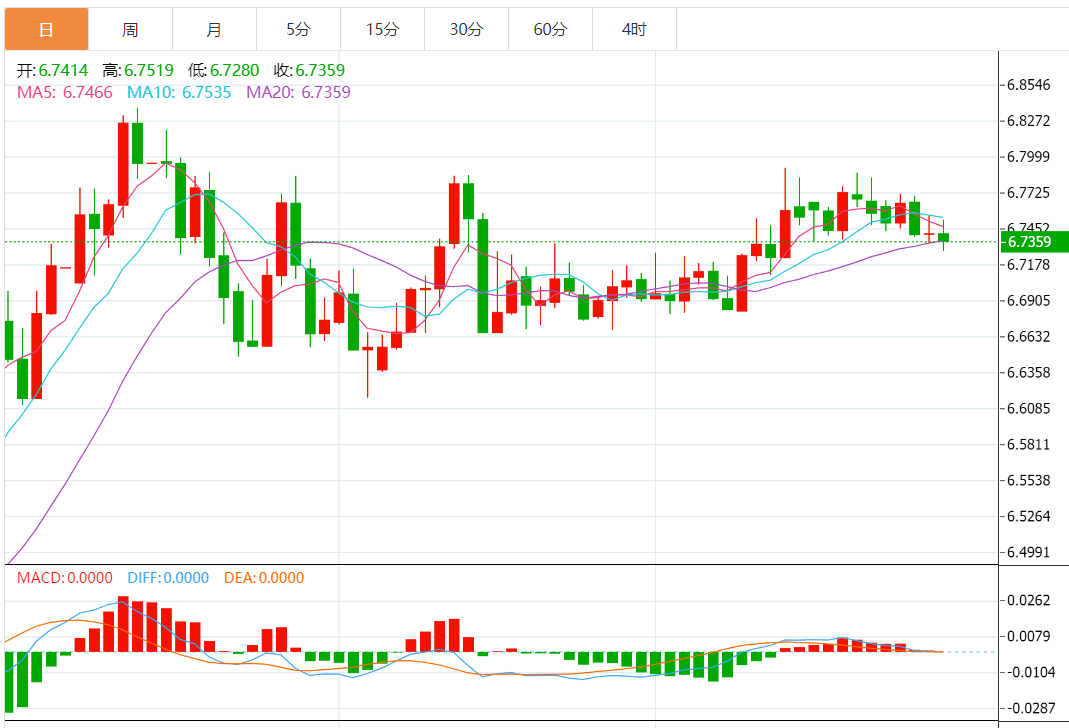
Task: Click the 0.0079 MACD axis label
Action: pyautogui.click(x=1028, y=636)
